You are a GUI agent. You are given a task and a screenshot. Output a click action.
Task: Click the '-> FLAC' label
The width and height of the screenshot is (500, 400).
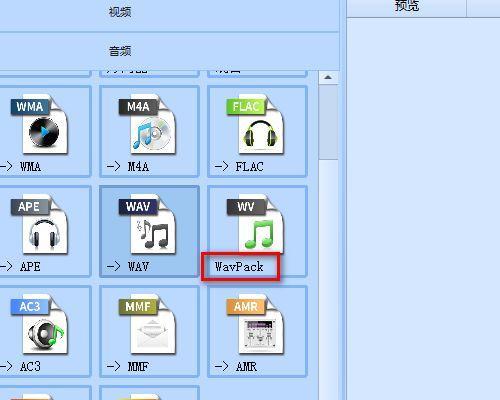click(239, 166)
